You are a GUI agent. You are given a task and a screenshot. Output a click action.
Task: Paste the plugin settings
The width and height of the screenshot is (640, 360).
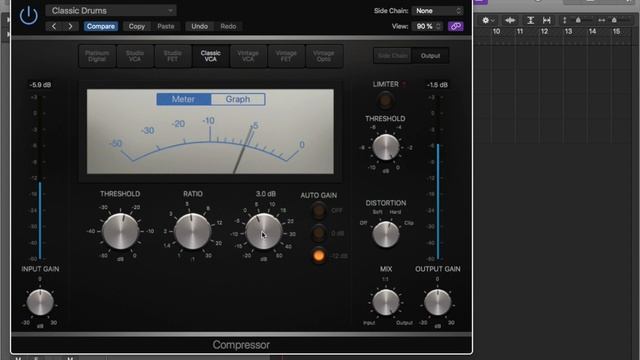(x=166, y=26)
